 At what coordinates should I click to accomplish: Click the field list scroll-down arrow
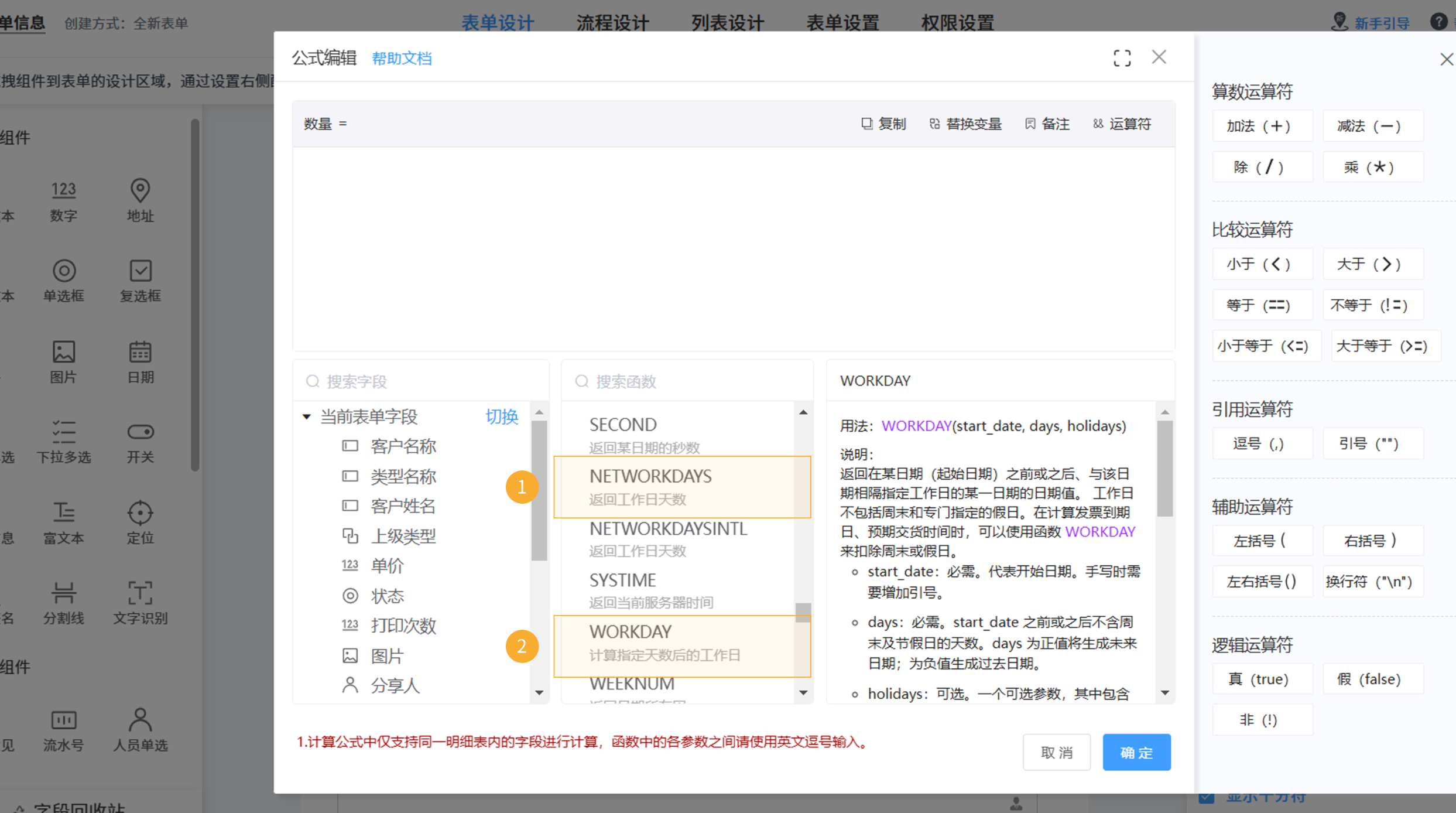539,692
